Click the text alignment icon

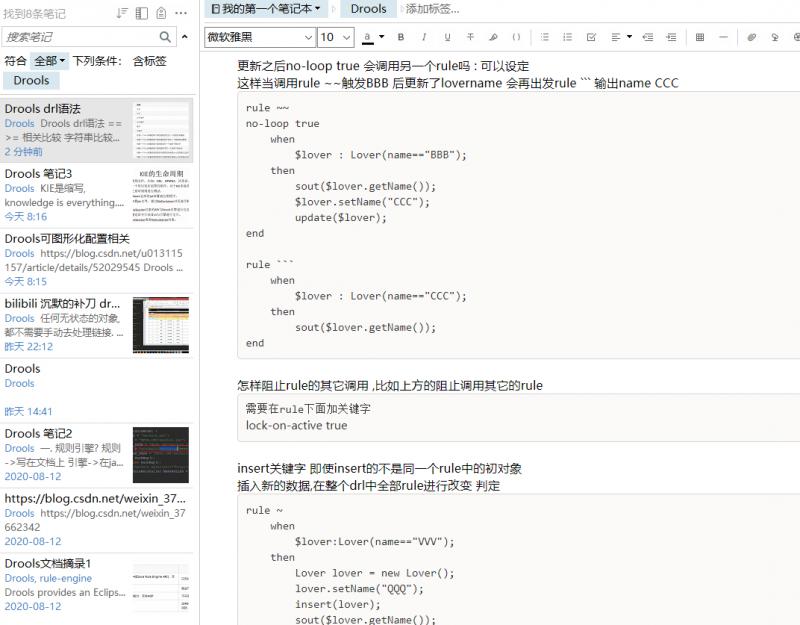[x=615, y=37]
